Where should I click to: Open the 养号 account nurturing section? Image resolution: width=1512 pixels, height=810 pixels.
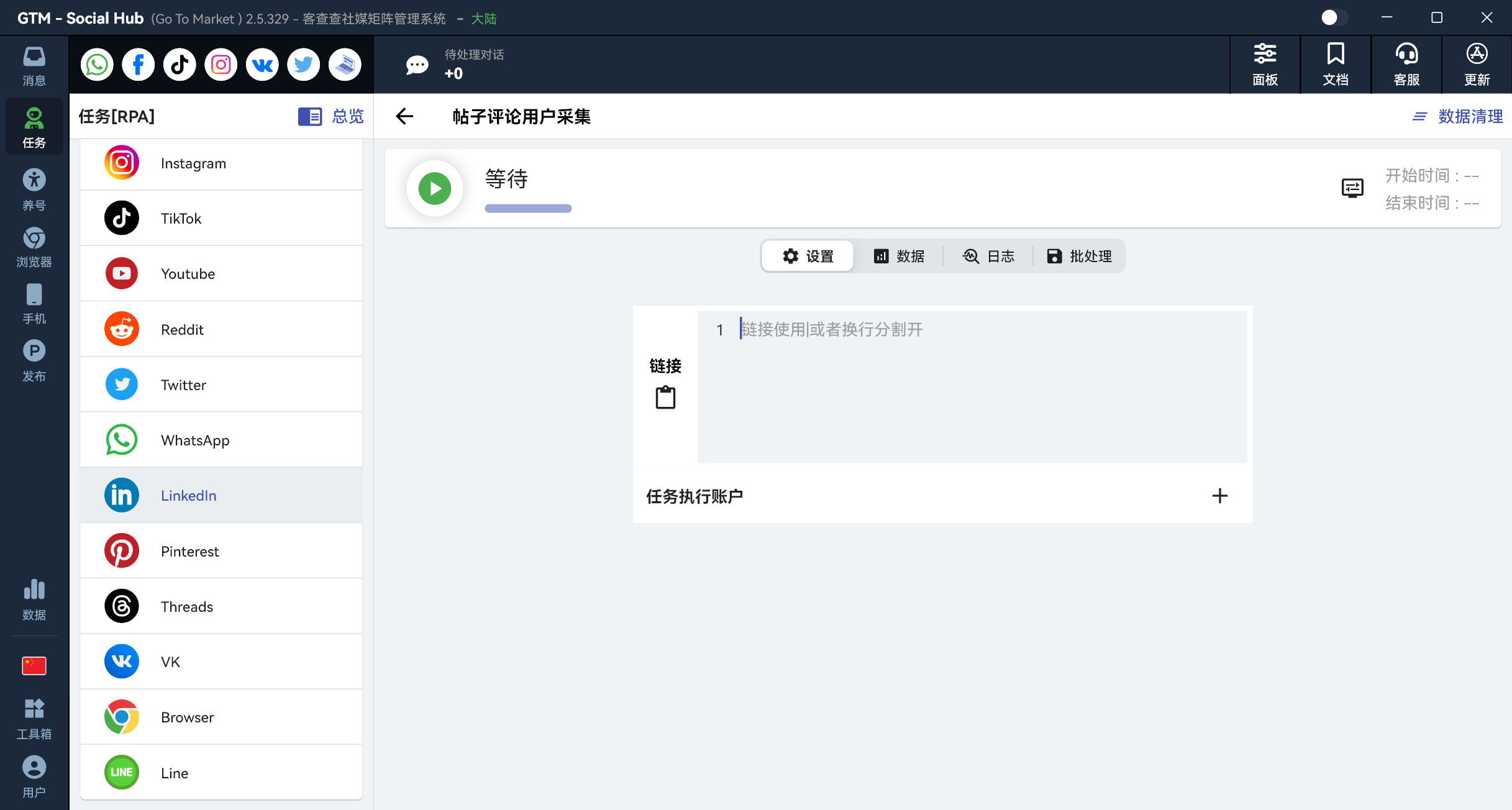coord(34,189)
